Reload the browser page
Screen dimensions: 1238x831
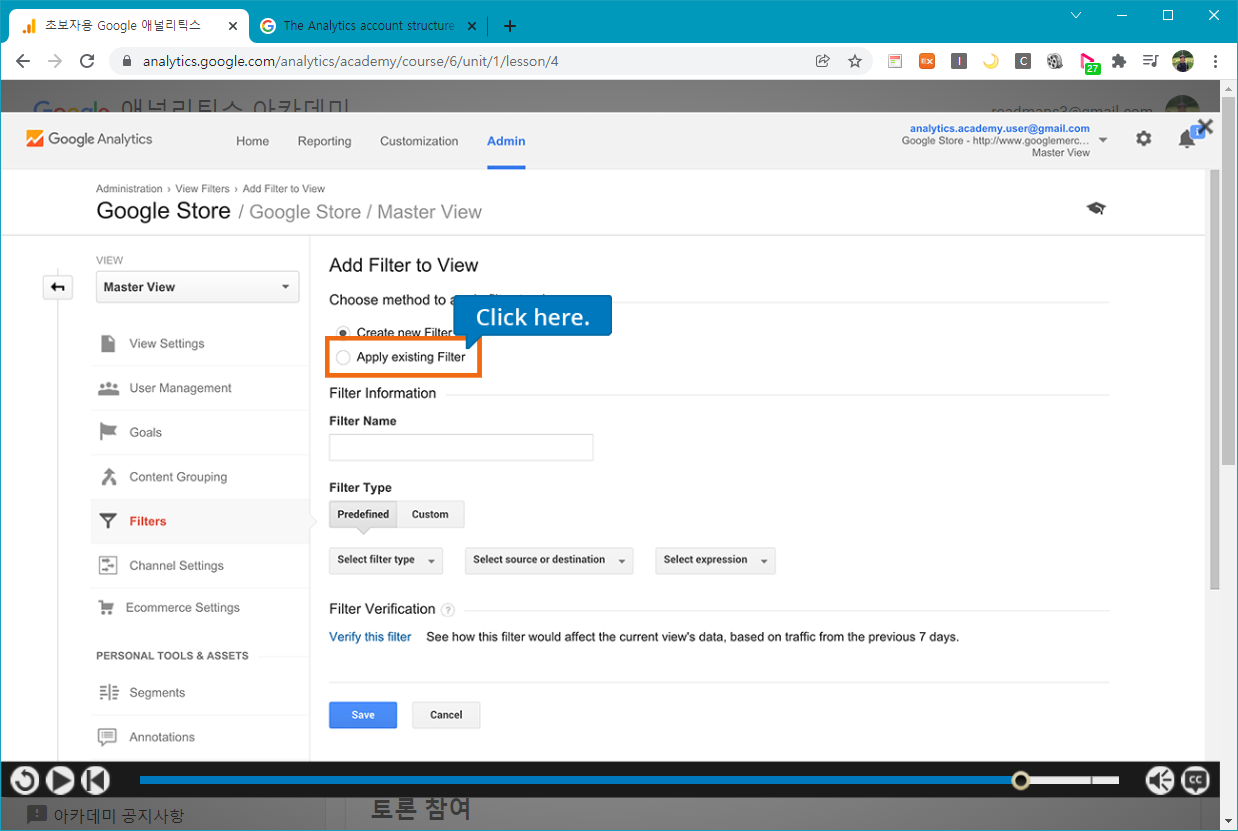click(87, 61)
